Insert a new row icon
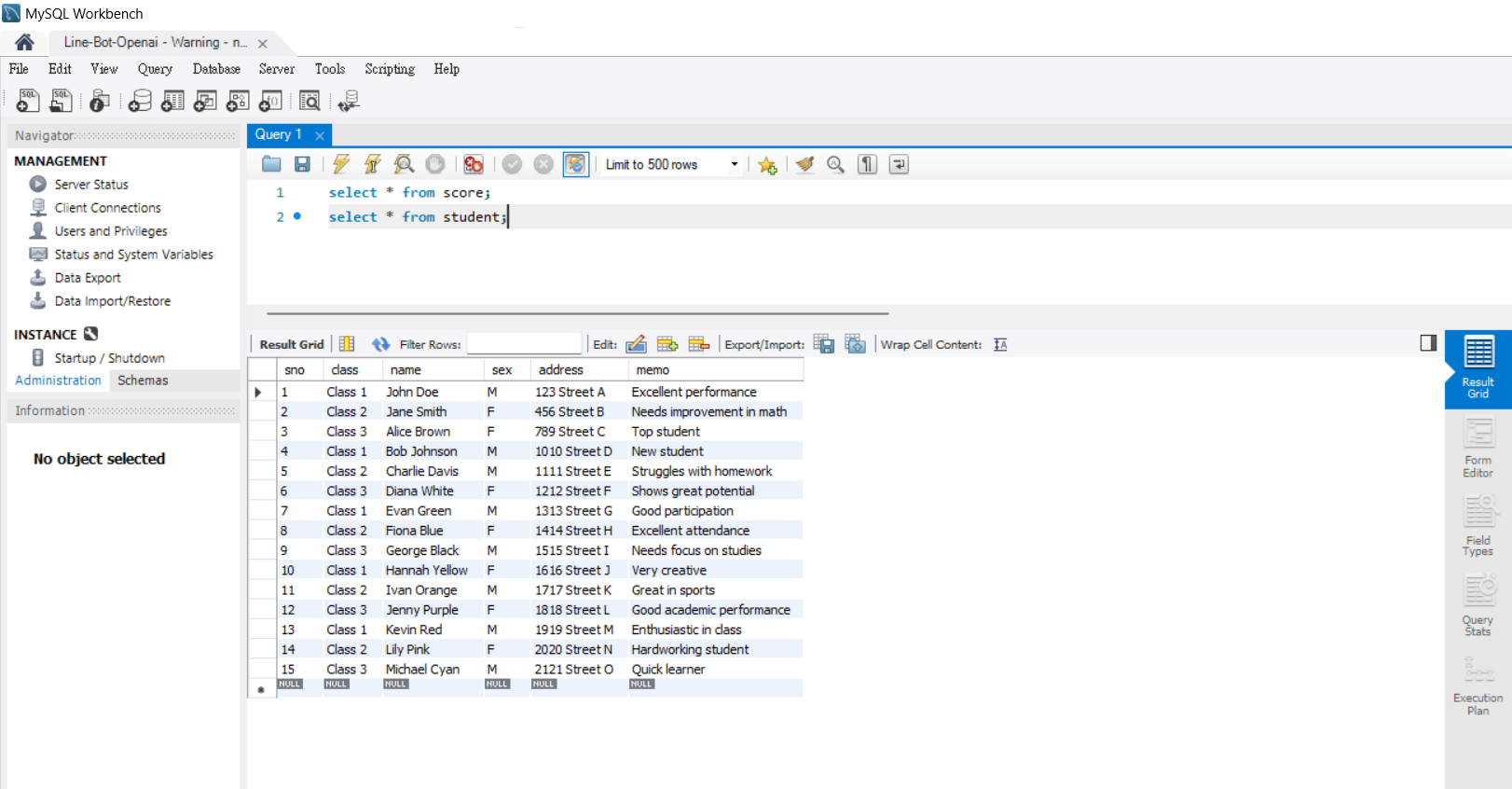The width and height of the screenshot is (1512, 789). pyautogui.click(x=667, y=344)
